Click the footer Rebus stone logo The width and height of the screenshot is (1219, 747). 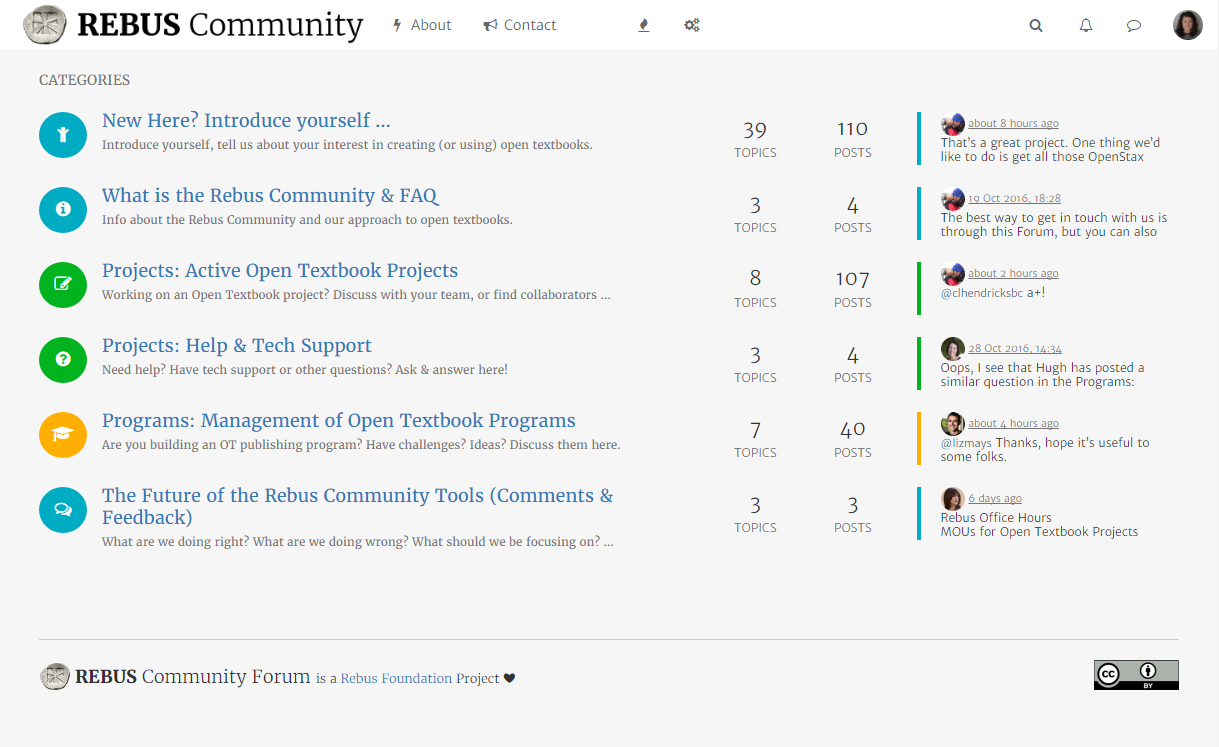(x=55, y=677)
